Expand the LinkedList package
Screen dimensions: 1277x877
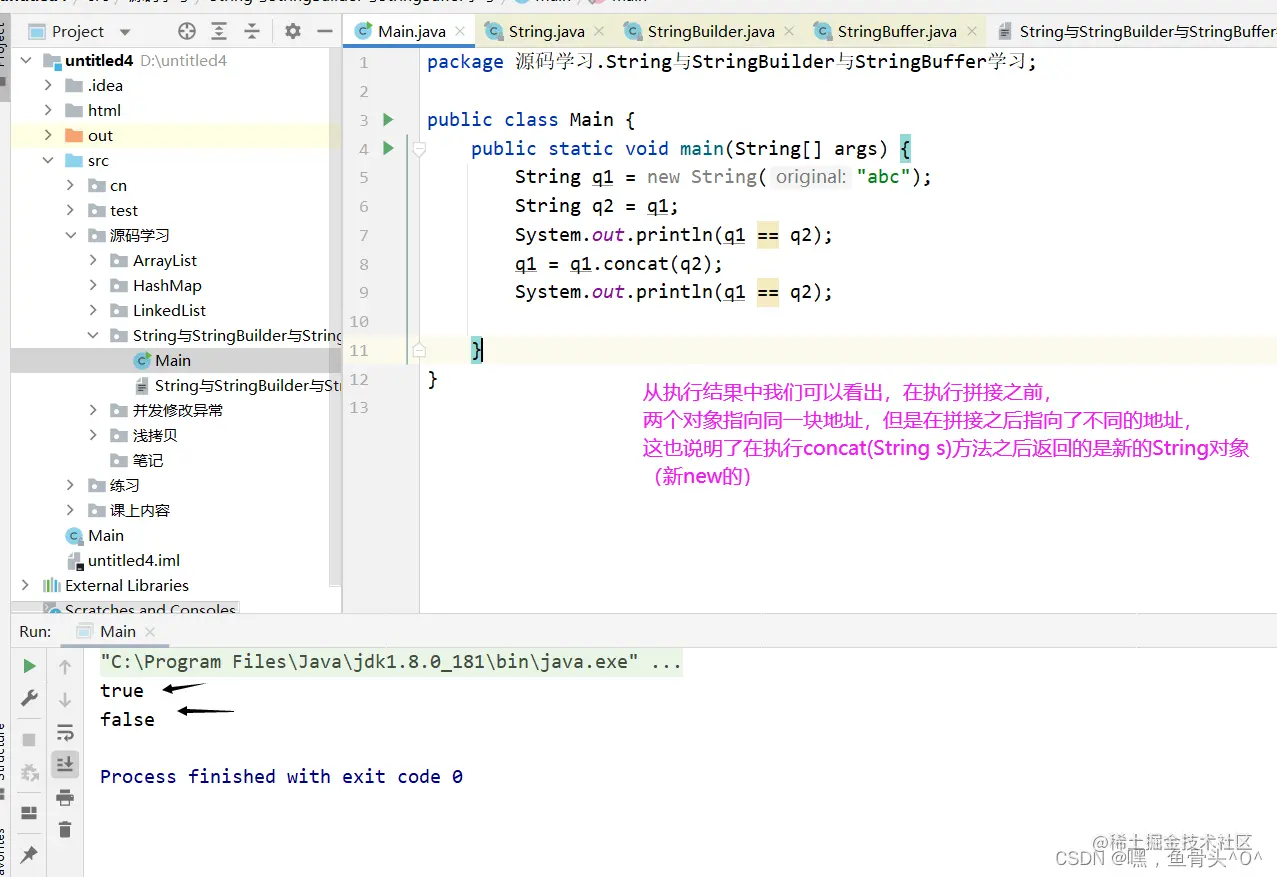pyautogui.click(x=93, y=311)
